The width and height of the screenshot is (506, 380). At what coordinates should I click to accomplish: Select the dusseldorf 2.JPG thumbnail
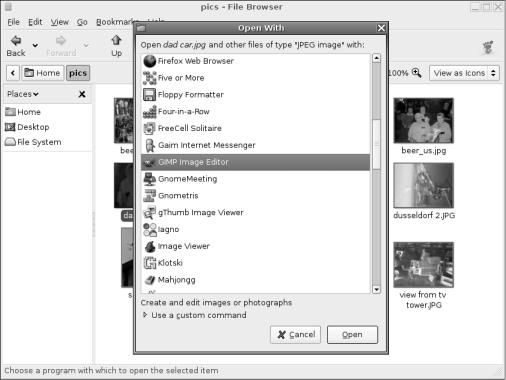423,185
